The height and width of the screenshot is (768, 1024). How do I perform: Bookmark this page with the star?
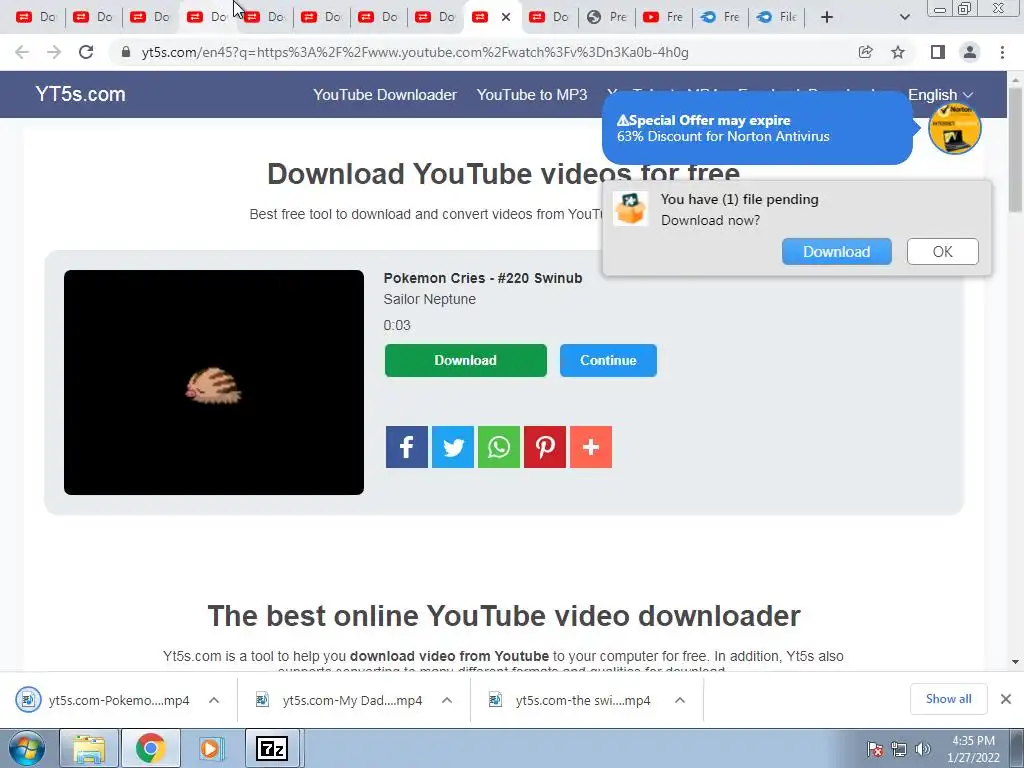click(898, 52)
